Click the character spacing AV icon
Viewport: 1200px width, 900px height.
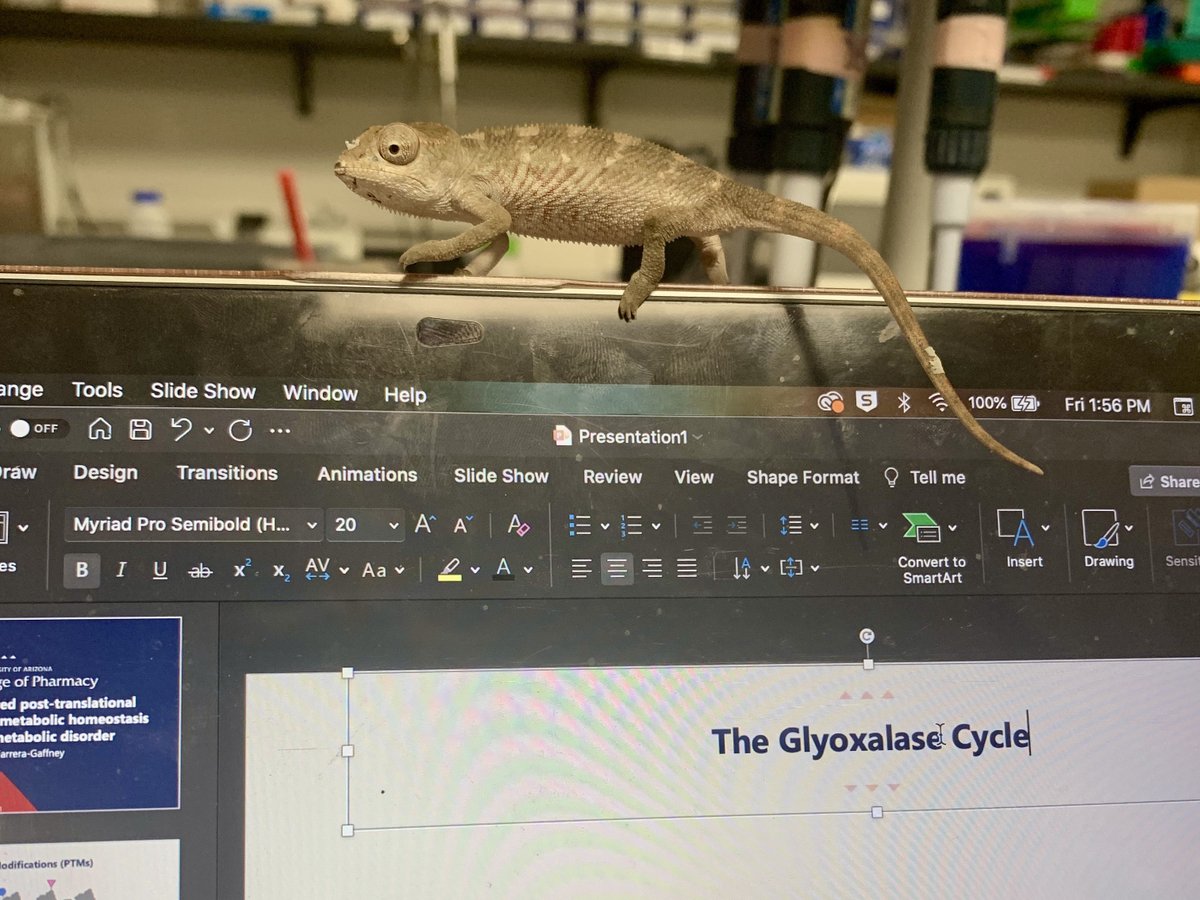317,569
